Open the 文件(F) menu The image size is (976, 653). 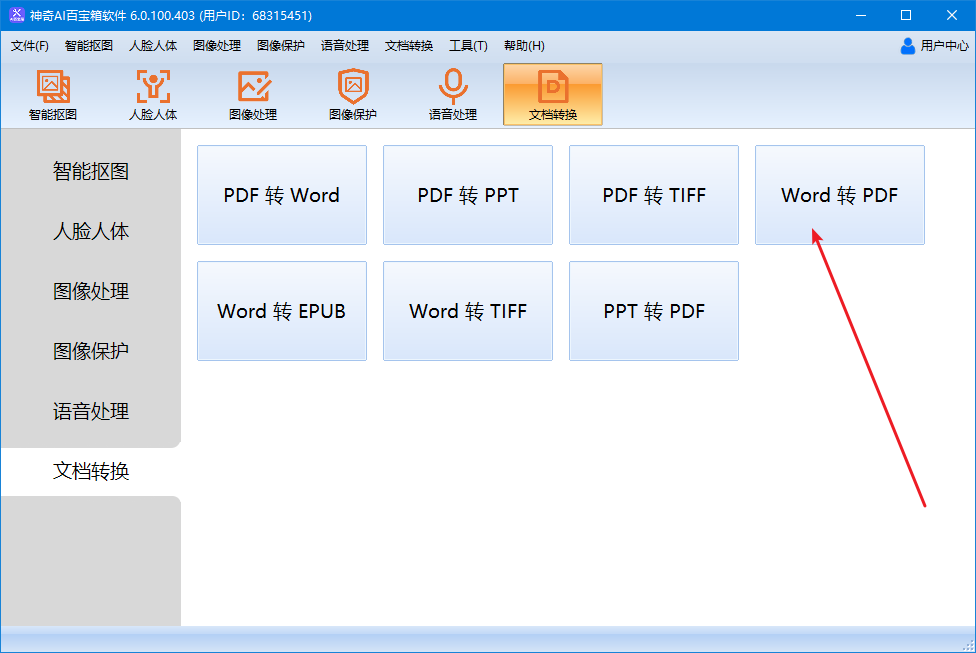click(30, 46)
